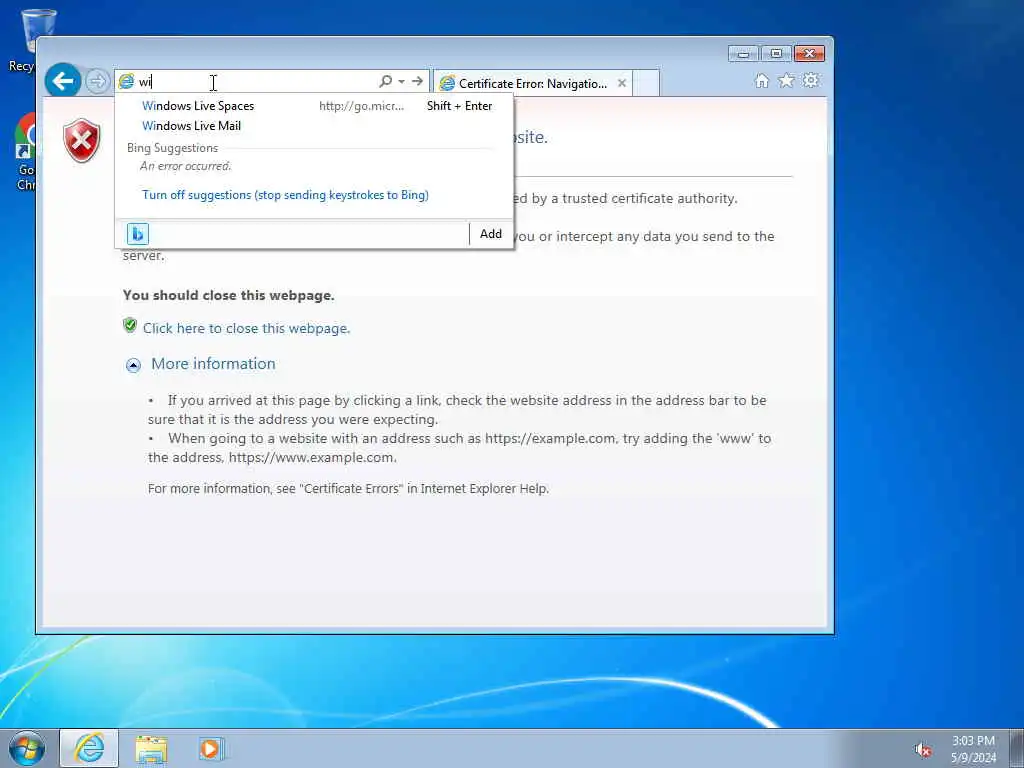This screenshot has height=768, width=1024.
Task: Open the address bar autocomplete dropdown arrow
Action: coord(402,82)
